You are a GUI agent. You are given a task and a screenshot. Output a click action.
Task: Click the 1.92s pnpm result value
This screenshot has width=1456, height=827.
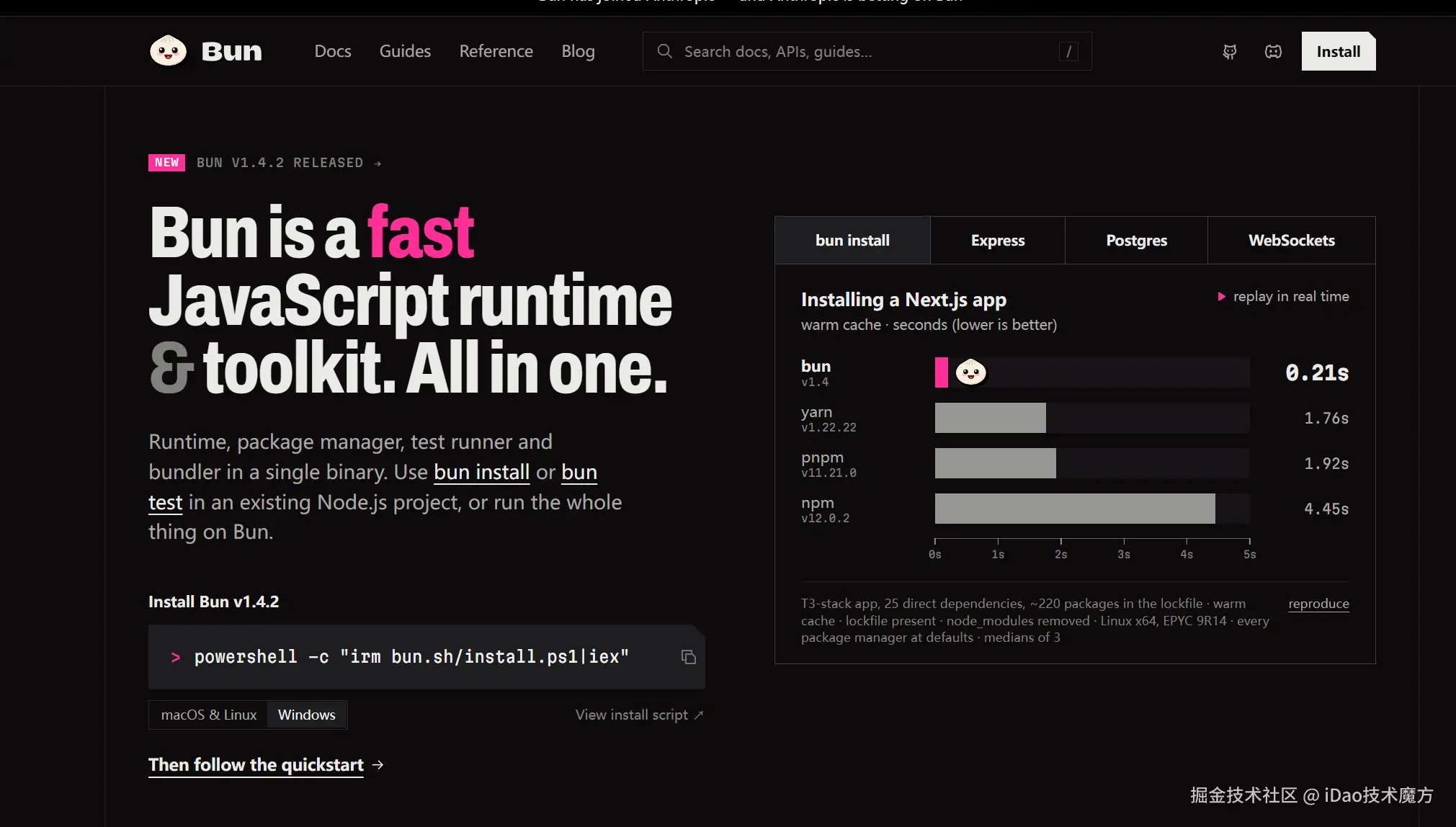(x=1326, y=464)
